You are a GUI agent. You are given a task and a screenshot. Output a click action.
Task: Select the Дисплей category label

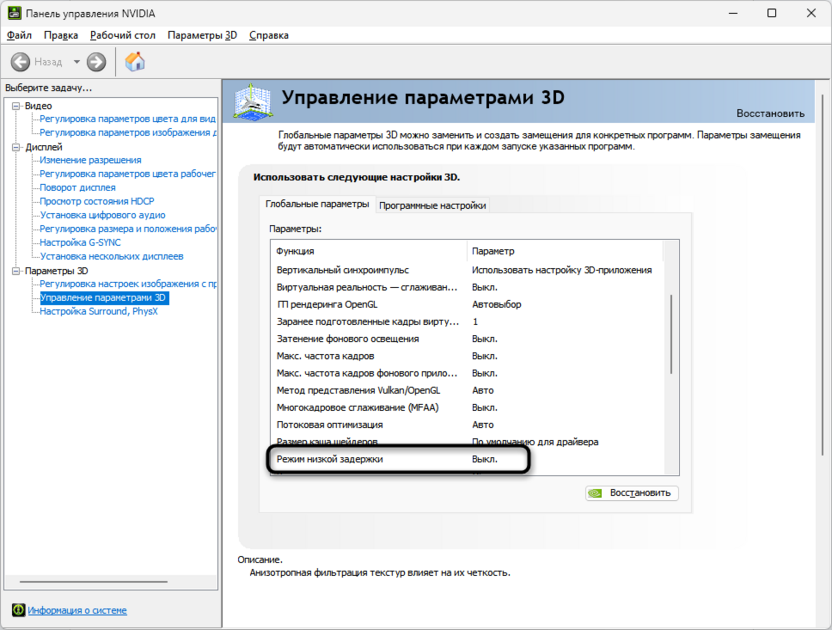click(x=44, y=147)
